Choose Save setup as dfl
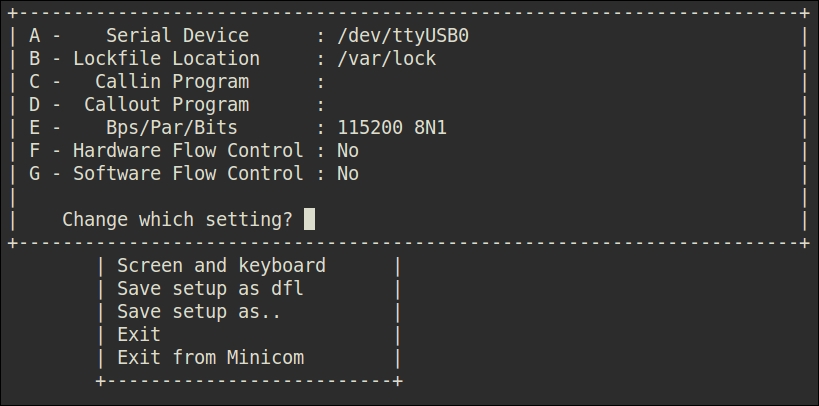 point(210,288)
